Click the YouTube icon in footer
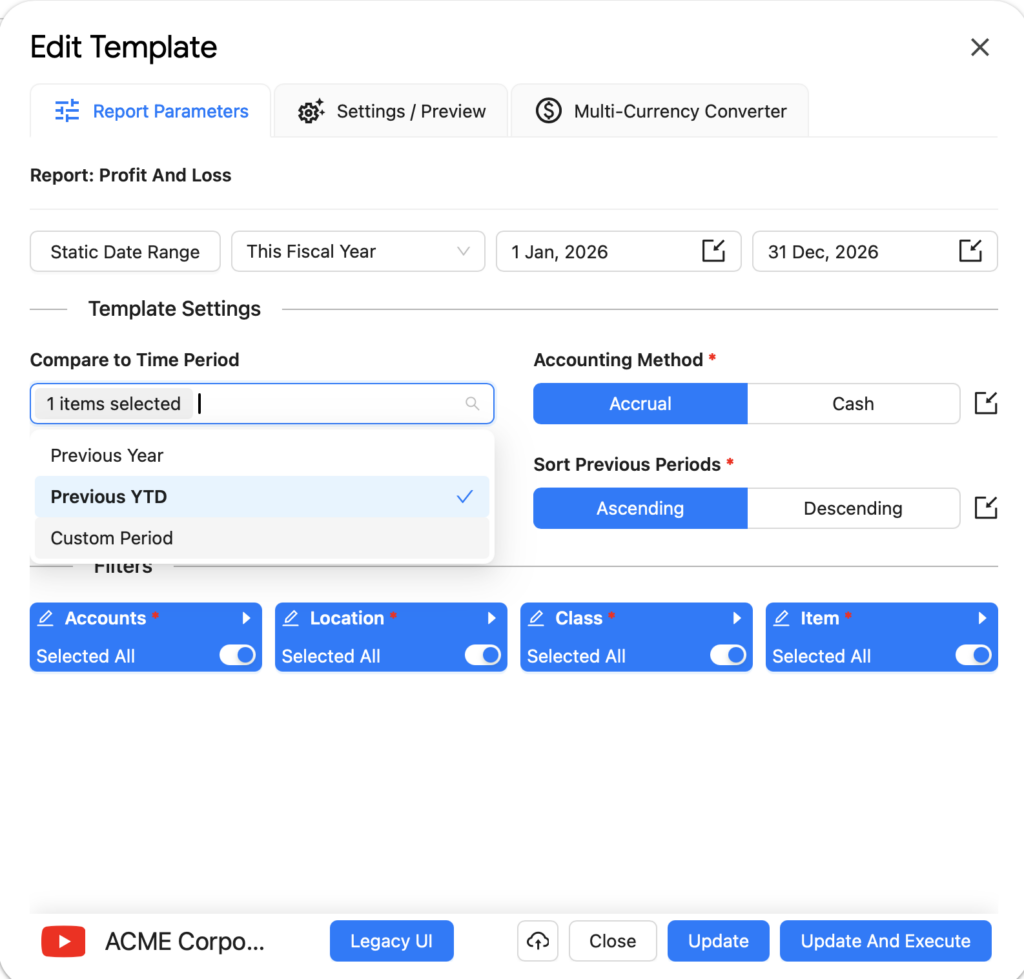Image resolution: width=1024 pixels, height=979 pixels. tap(63, 941)
